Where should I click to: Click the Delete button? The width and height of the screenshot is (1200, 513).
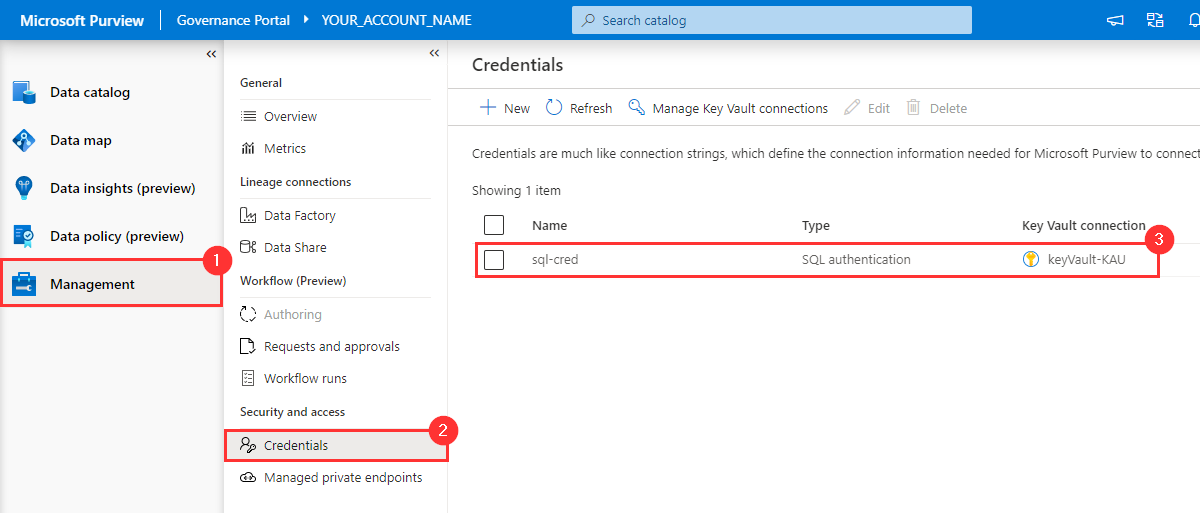(936, 108)
